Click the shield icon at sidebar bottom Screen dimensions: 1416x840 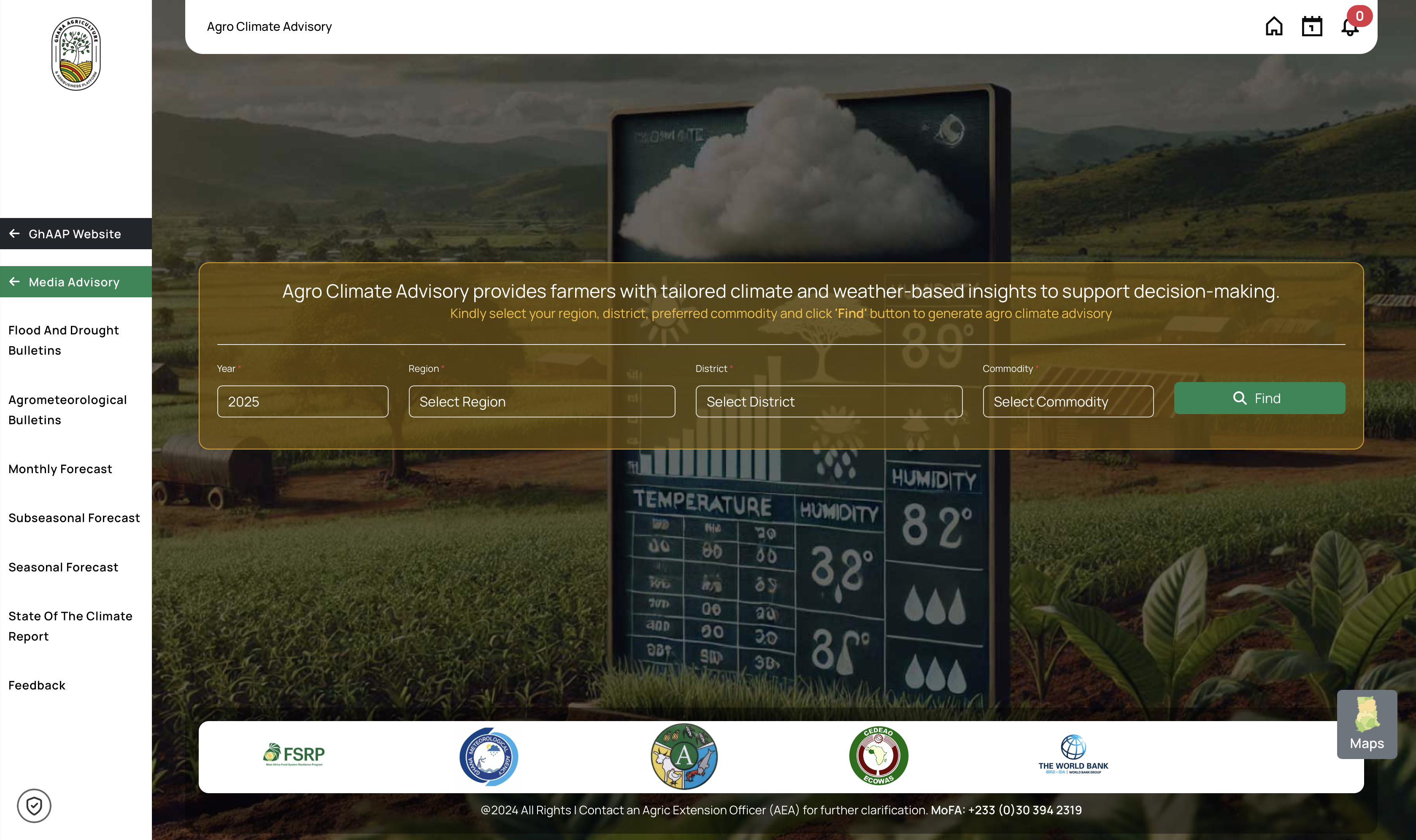click(34, 805)
